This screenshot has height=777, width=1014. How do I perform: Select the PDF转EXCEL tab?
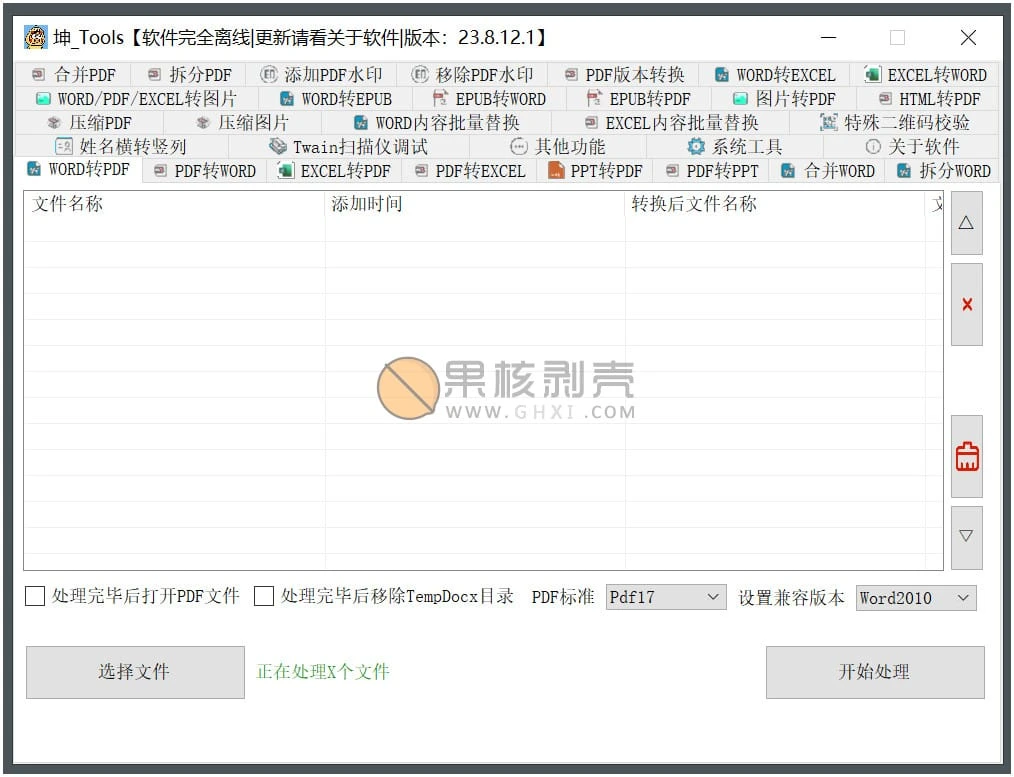tap(469, 171)
